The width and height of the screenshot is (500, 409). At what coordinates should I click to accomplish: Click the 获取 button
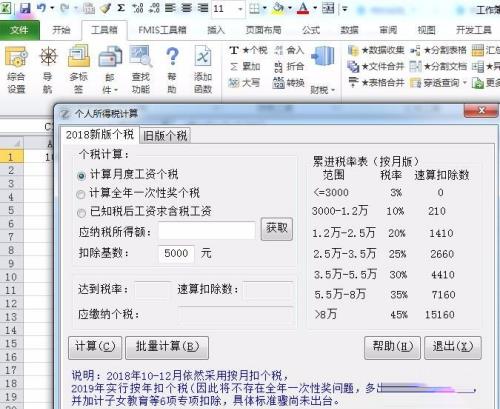277,229
